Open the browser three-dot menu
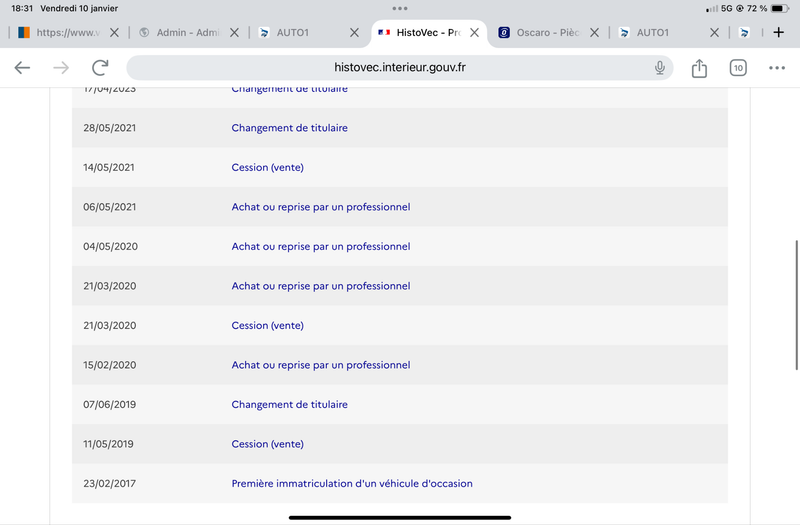Image resolution: width=800 pixels, height=525 pixels. tap(777, 68)
